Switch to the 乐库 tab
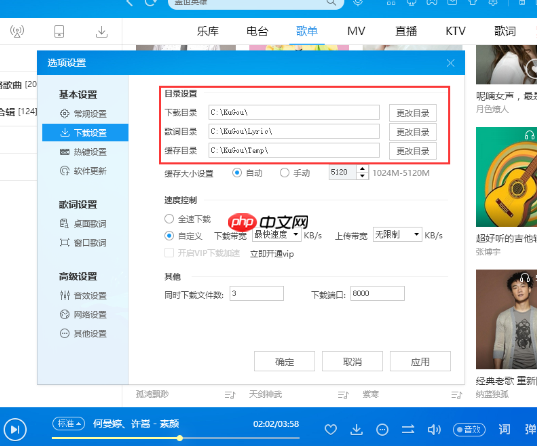The width and height of the screenshot is (537, 446). [x=208, y=32]
